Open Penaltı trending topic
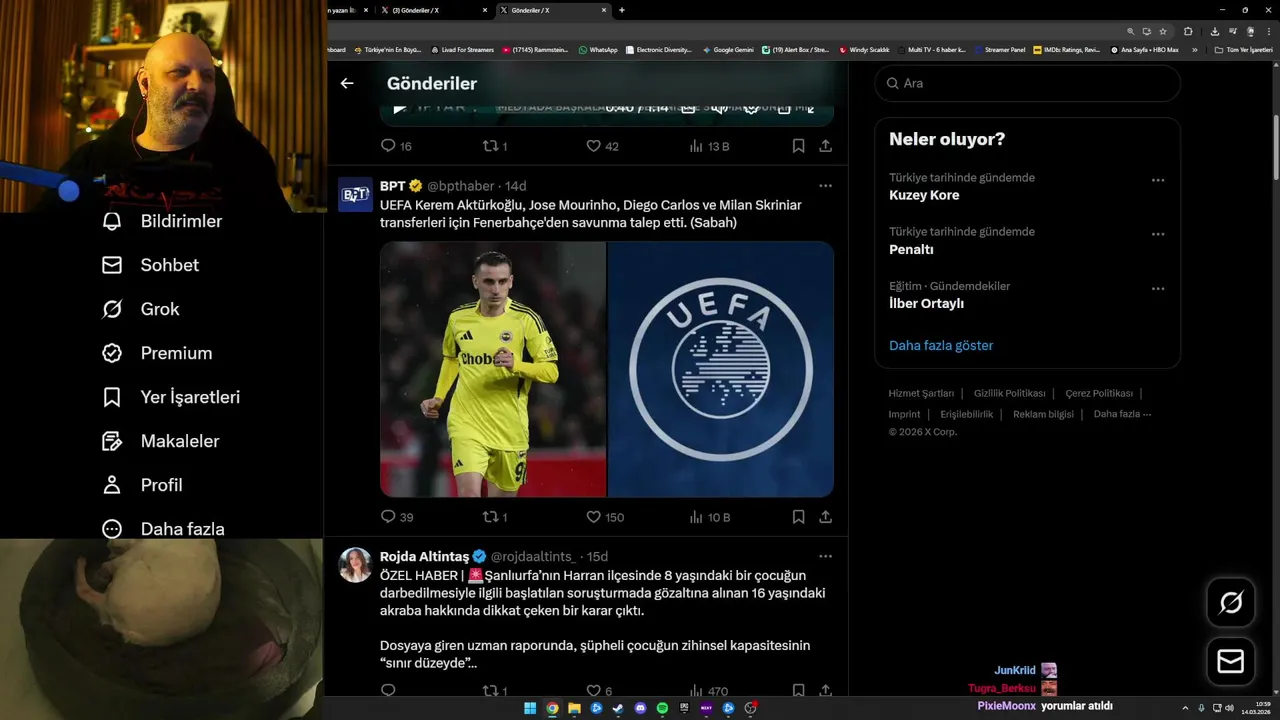1280x720 pixels. (x=911, y=249)
